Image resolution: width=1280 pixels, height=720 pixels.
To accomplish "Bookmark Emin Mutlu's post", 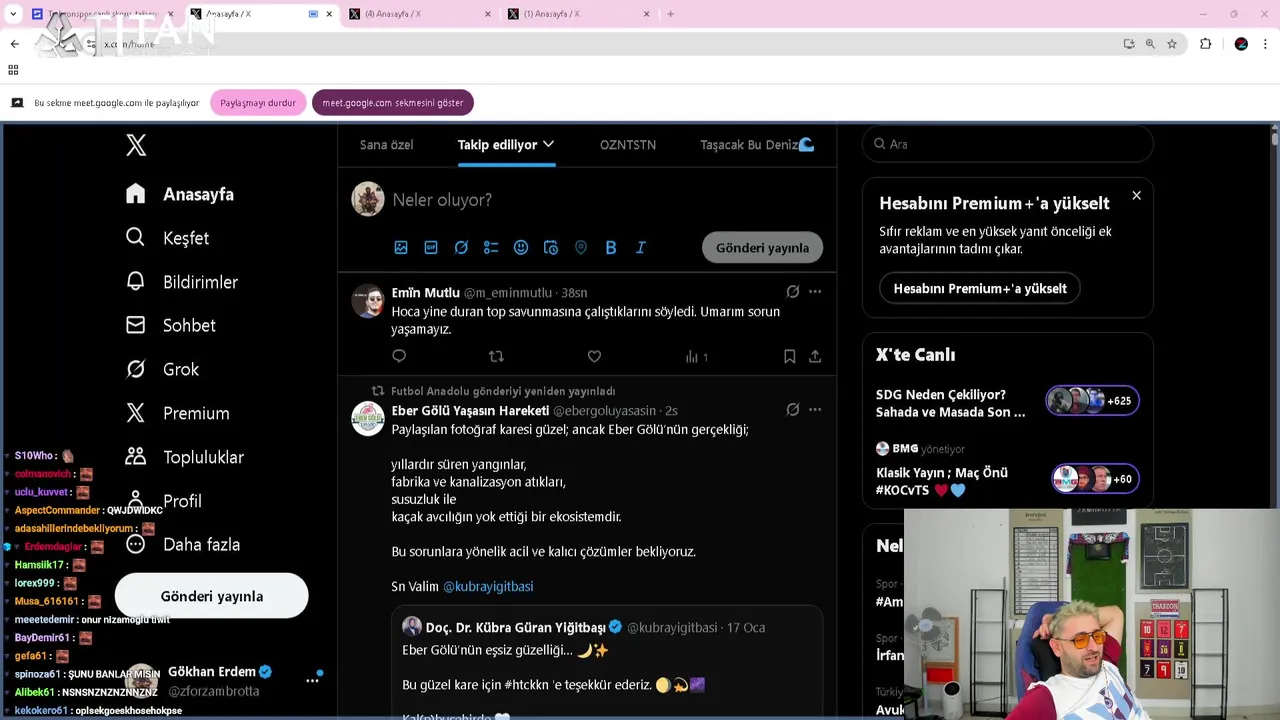I will click(789, 356).
